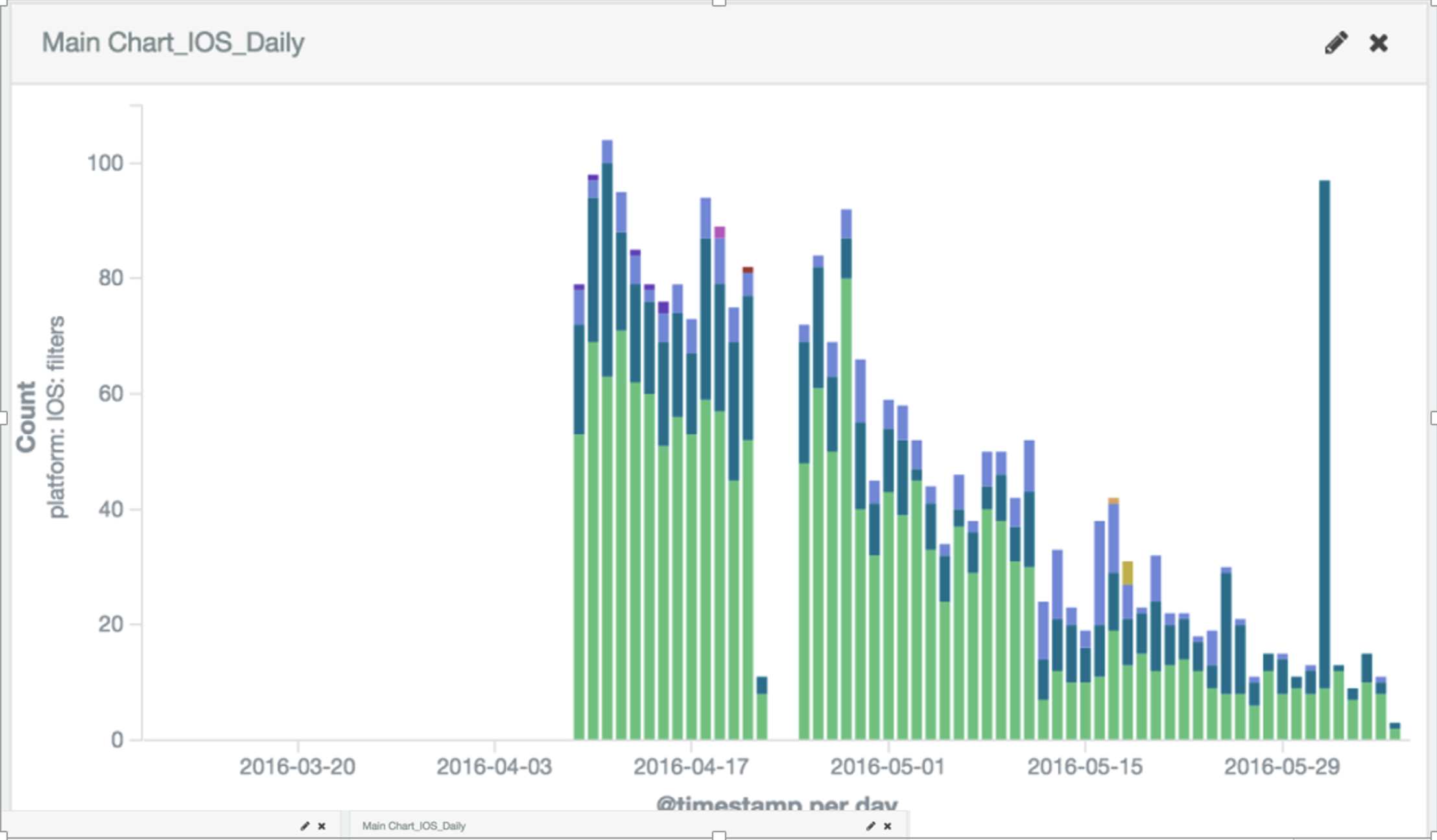Click the last tiny bar at chart's right end
Image resolution: width=1437 pixels, height=840 pixels.
click(1394, 732)
